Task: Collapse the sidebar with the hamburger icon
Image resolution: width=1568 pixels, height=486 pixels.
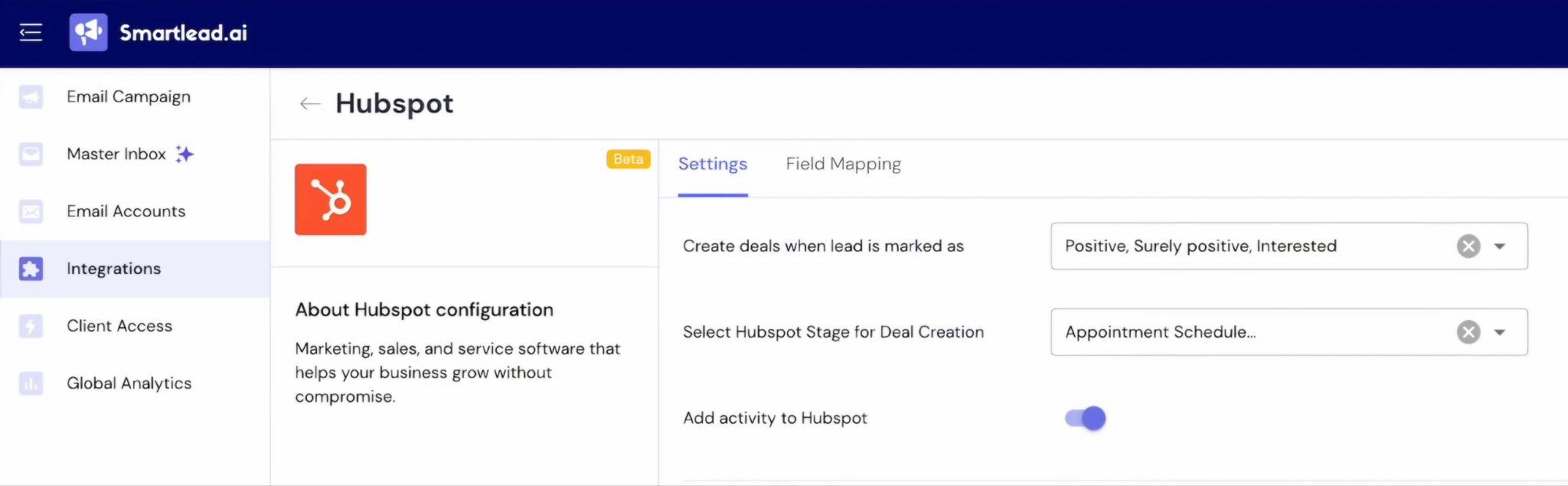Action: tap(31, 32)
